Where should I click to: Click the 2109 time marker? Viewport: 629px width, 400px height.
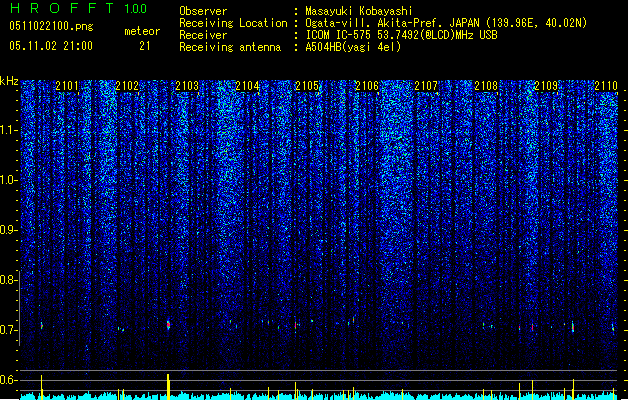tap(546, 85)
